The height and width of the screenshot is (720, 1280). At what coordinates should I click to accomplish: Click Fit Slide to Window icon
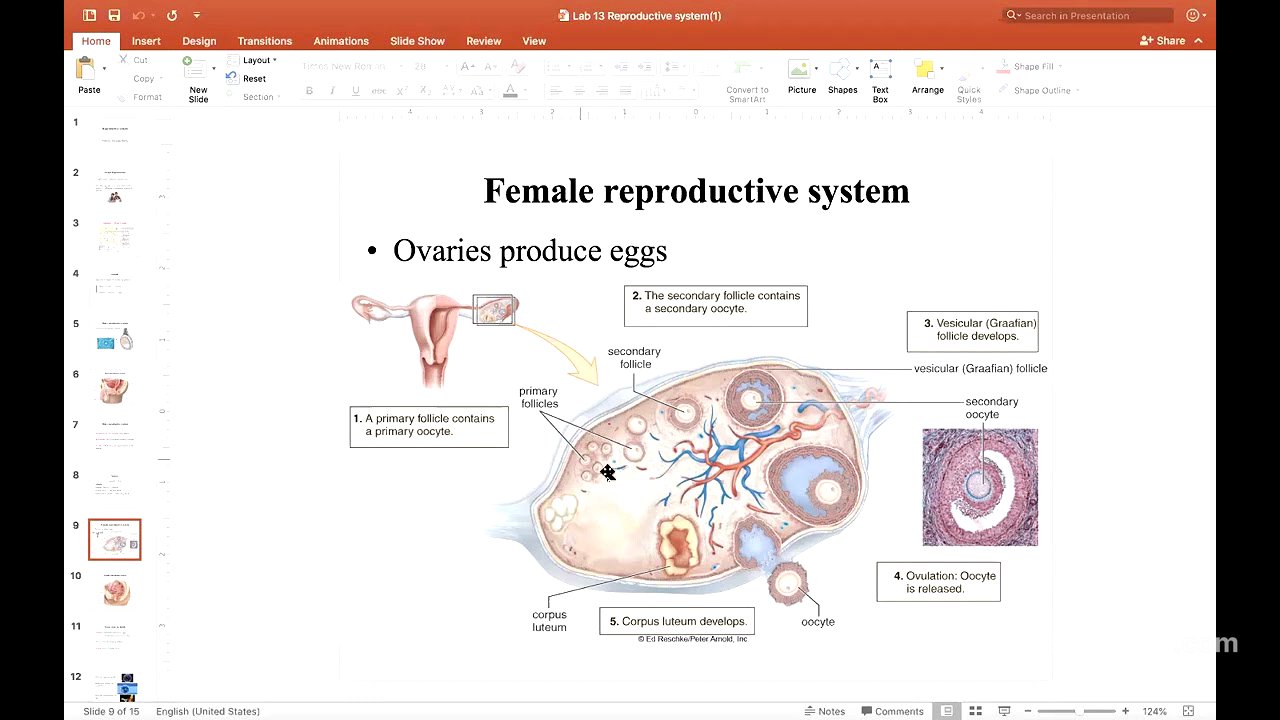point(1189,711)
